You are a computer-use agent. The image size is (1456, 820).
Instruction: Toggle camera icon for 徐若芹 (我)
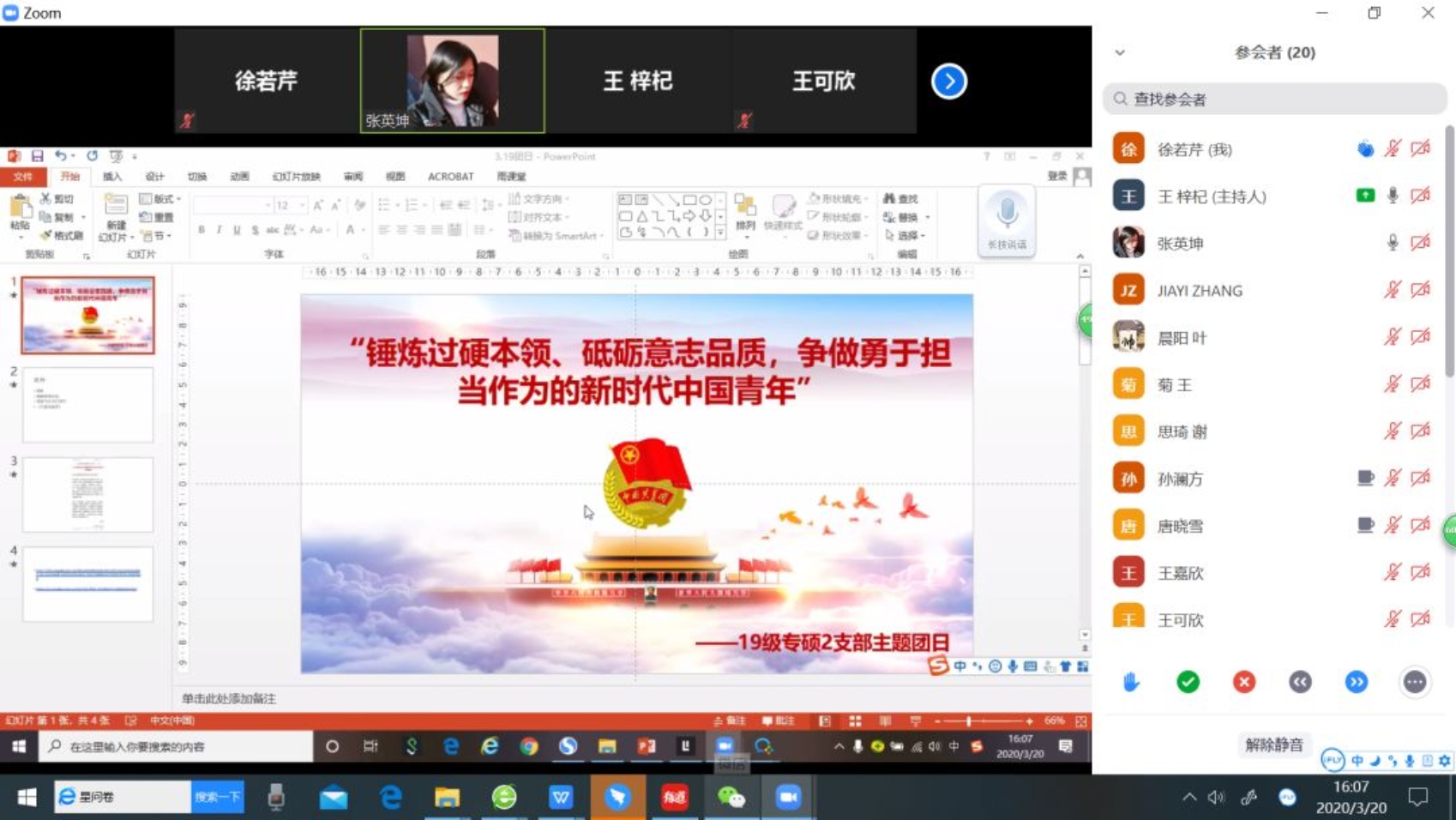coord(1421,149)
